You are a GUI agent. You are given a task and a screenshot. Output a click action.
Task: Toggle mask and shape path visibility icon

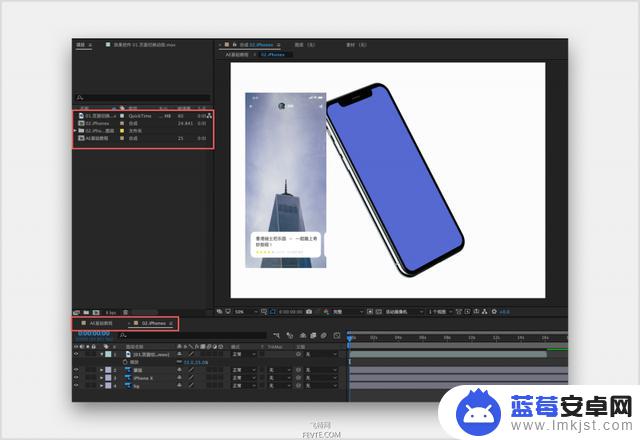click(273, 311)
